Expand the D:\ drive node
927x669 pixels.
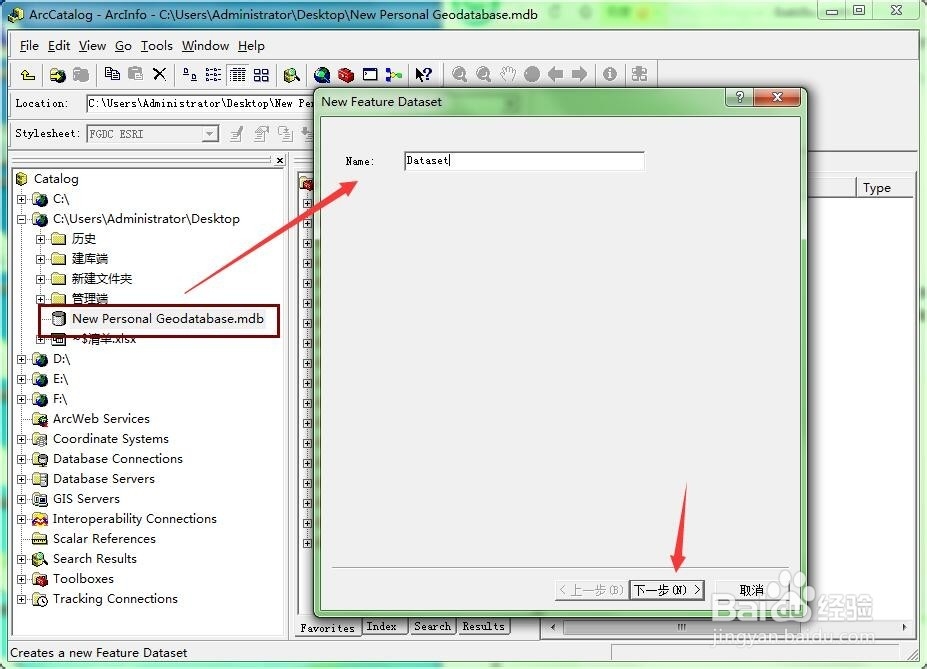coord(21,359)
